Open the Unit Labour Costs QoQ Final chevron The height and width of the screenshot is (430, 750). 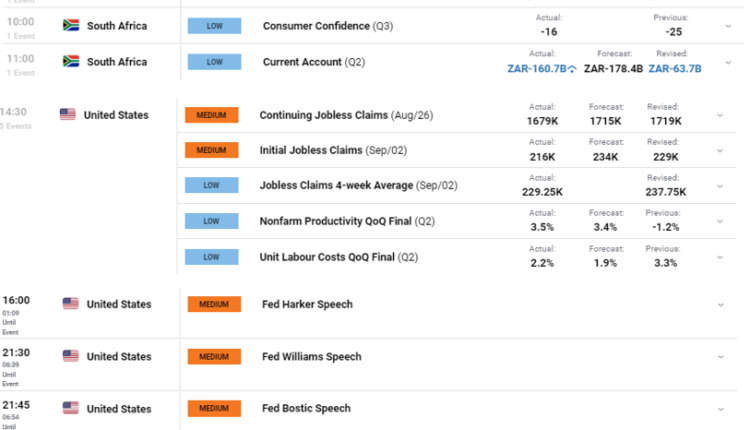720,257
